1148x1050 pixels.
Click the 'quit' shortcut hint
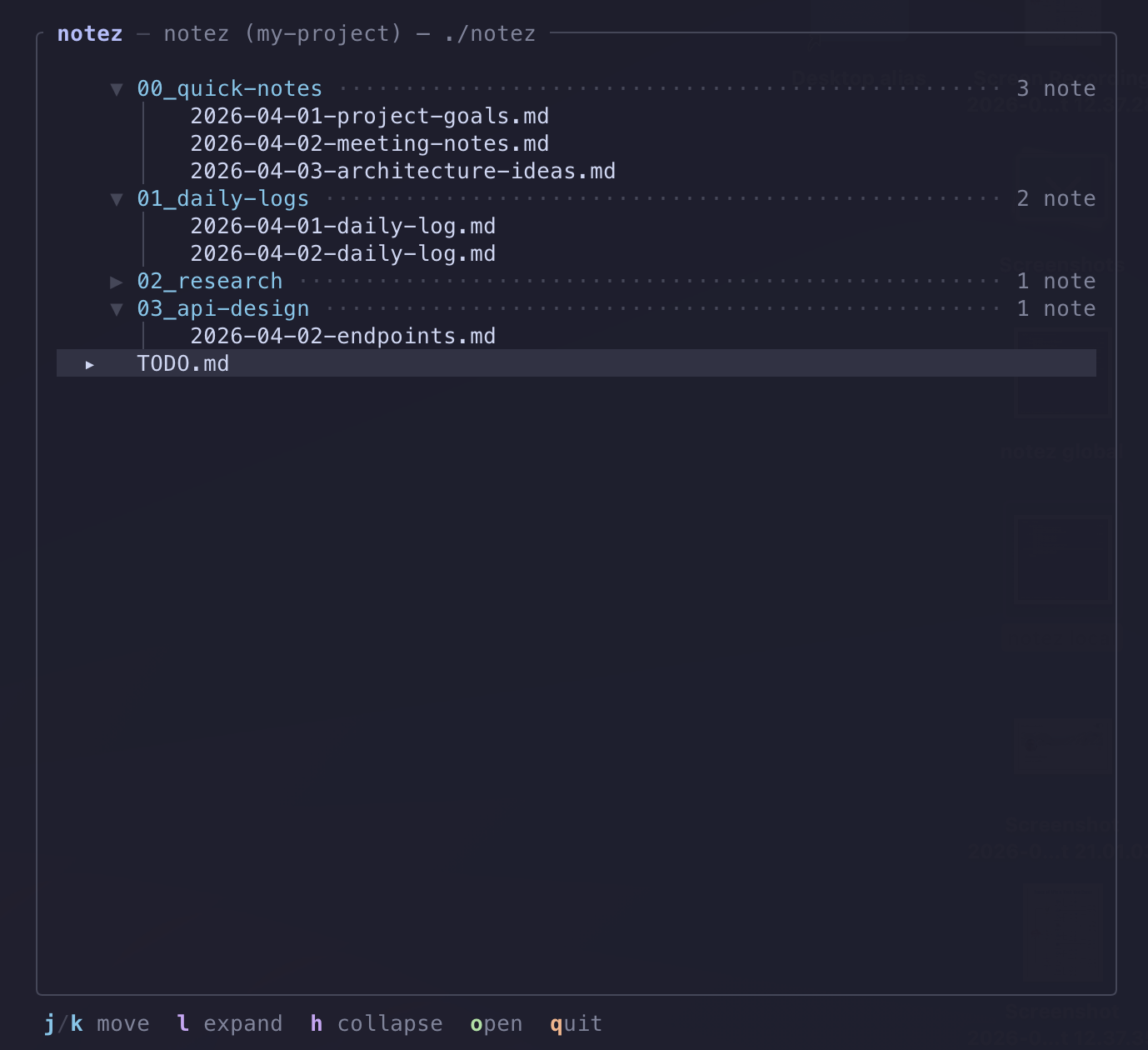pos(576,1023)
